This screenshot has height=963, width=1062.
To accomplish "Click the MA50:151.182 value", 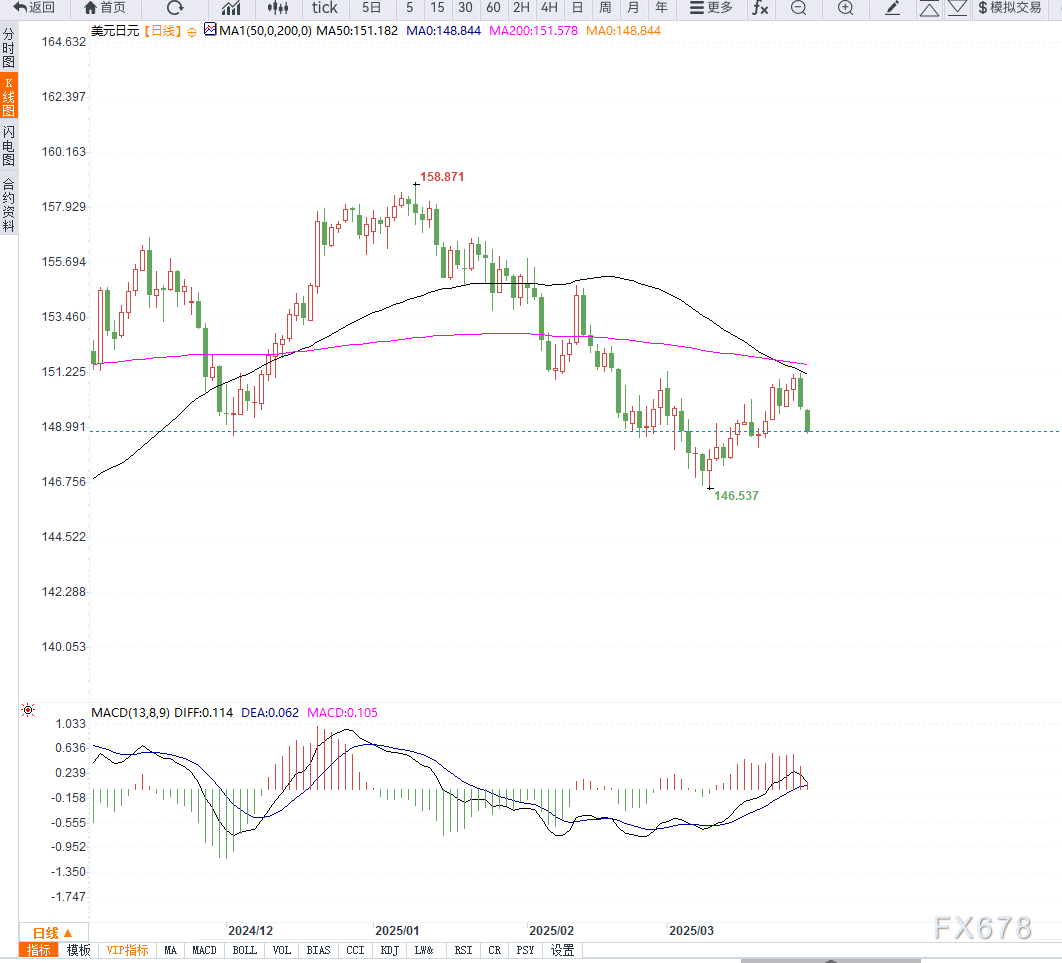I will pos(357,30).
